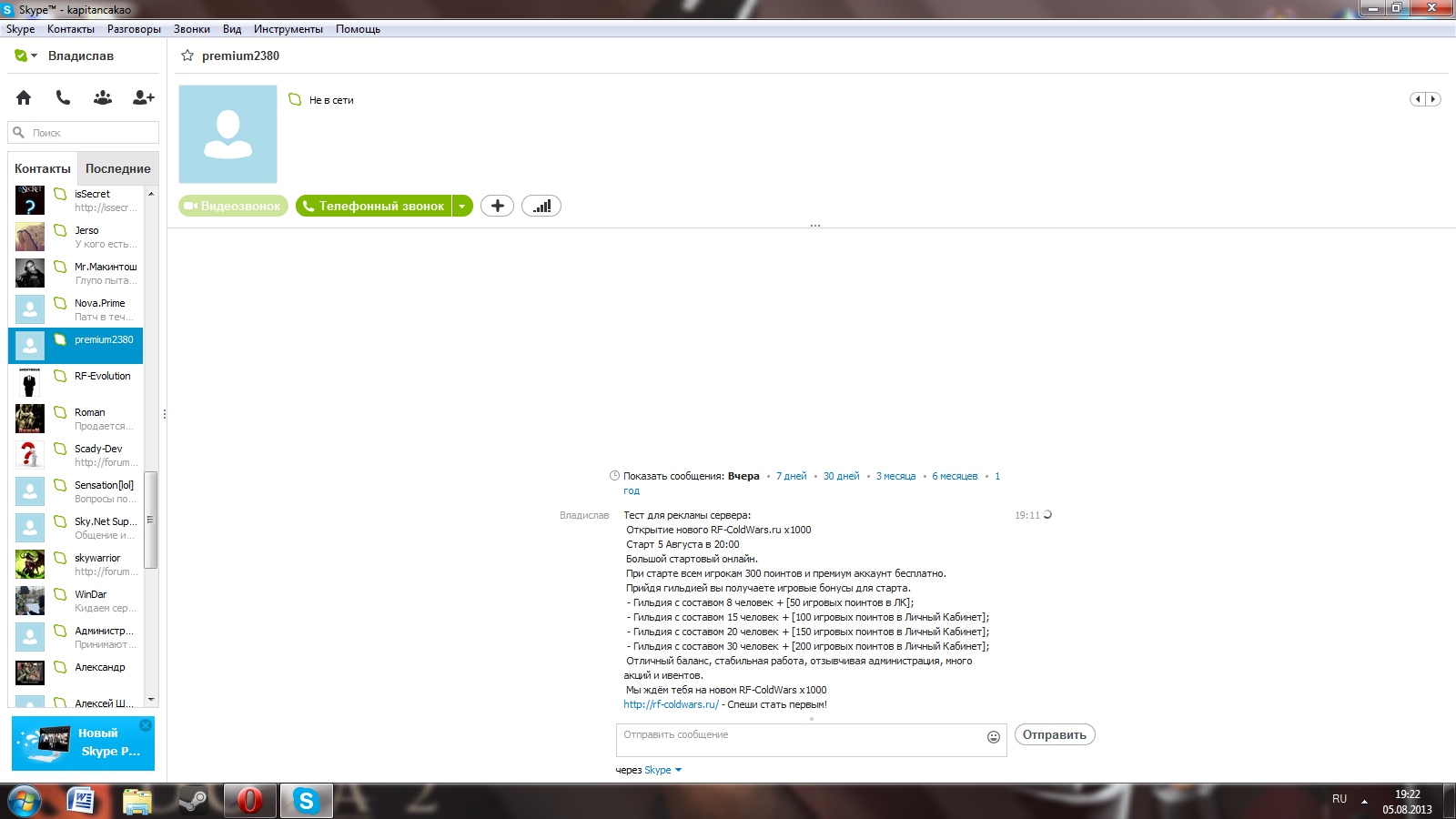Click the plus button to add or share

tap(497, 207)
